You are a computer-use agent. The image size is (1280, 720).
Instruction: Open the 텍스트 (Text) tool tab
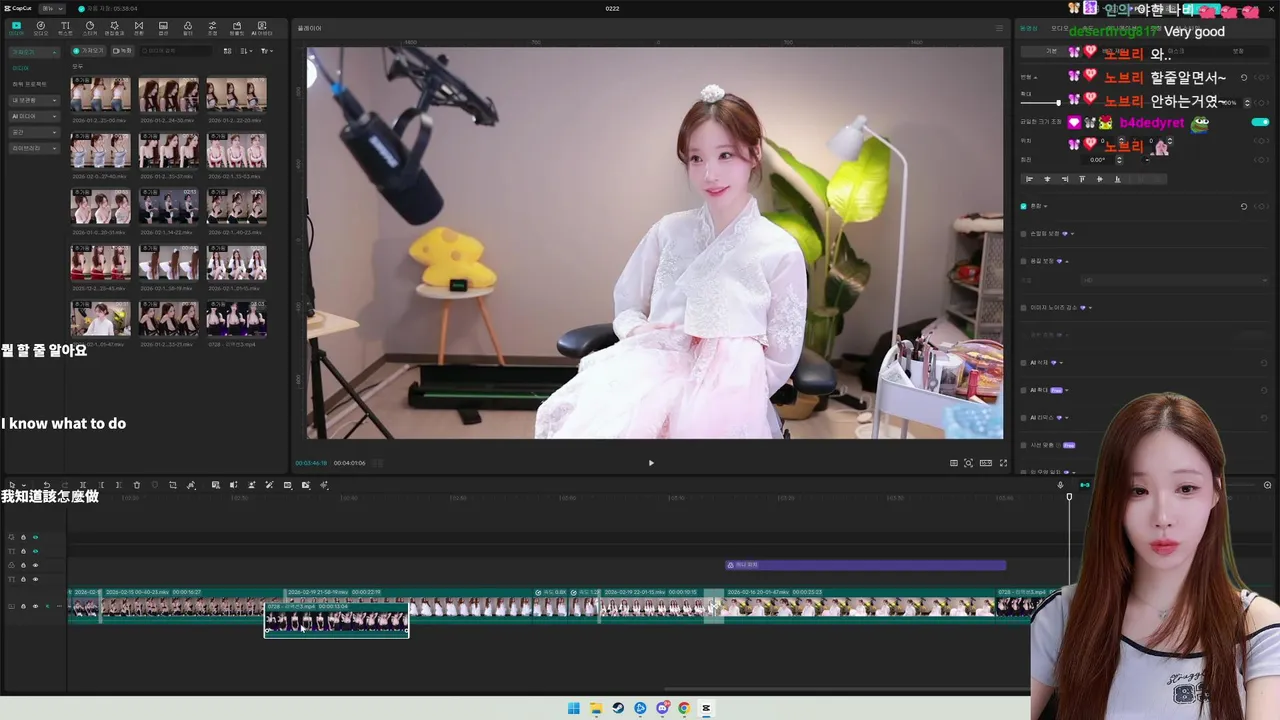click(x=65, y=28)
